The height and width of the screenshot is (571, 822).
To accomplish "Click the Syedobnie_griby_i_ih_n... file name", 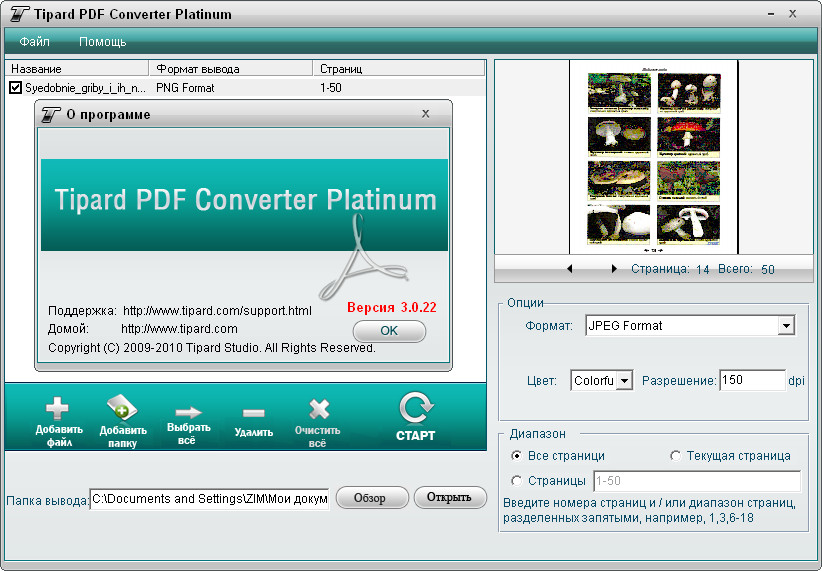I will [85, 88].
